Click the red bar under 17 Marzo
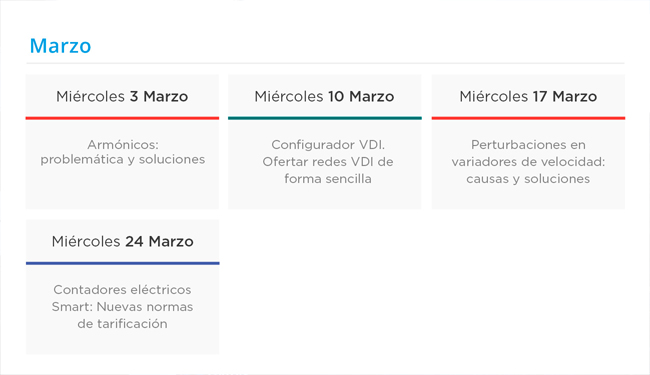This screenshot has width=650, height=375. point(528,118)
